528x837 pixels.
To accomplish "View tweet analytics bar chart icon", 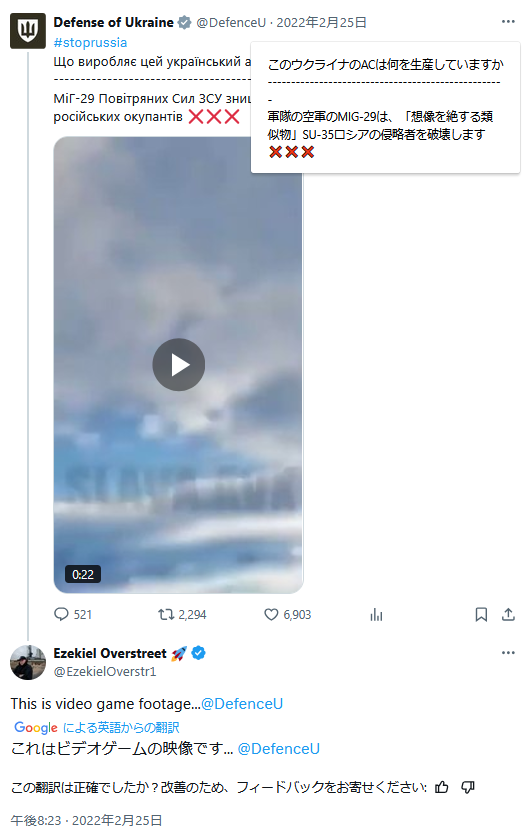I will (x=376, y=614).
